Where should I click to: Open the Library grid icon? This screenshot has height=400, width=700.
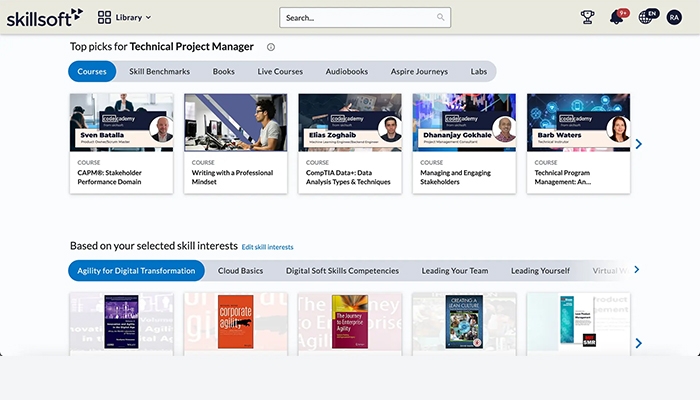click(x=104, y=17)
